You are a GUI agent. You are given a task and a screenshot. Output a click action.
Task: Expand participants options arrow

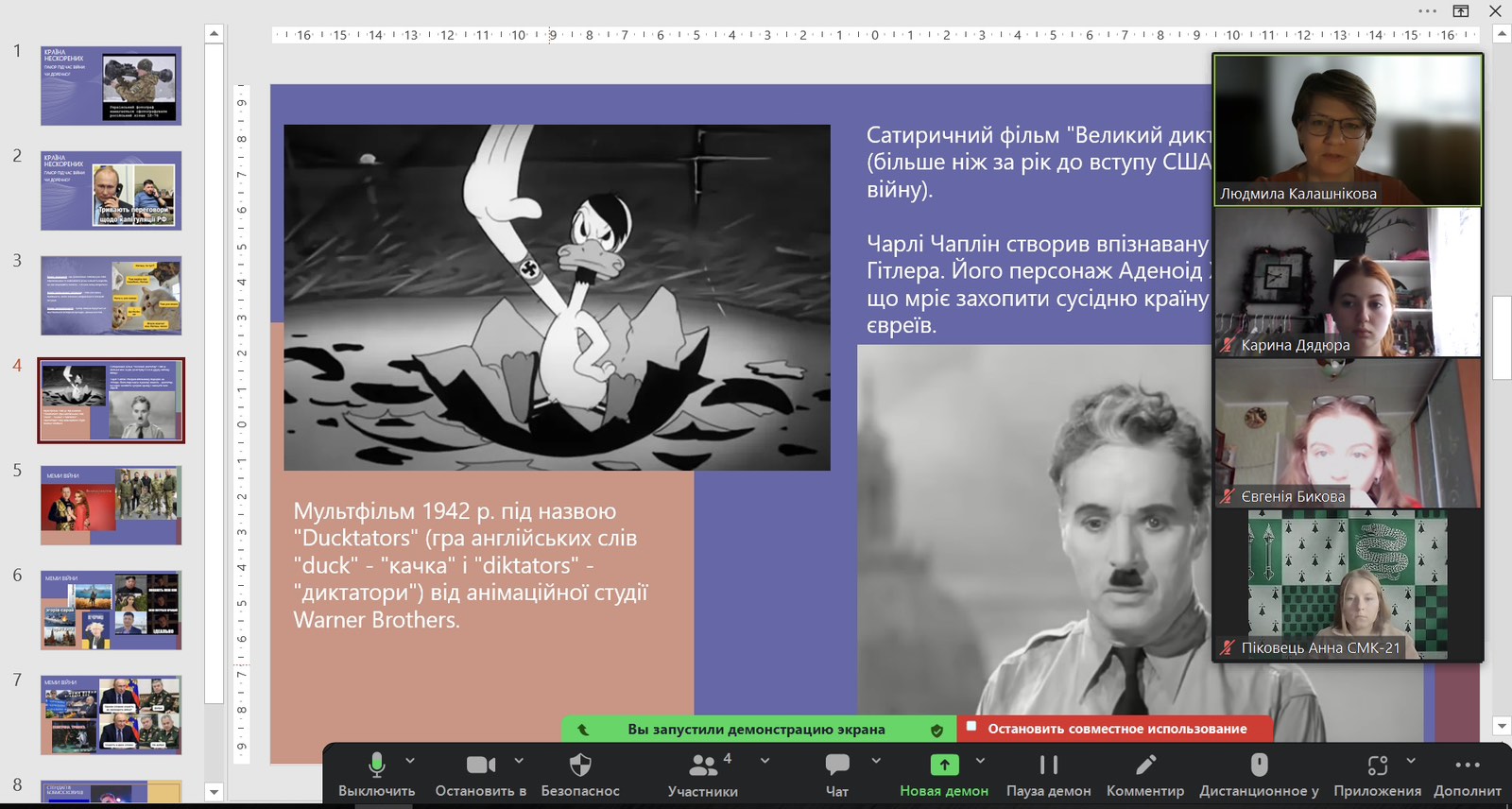coord(764,760)
